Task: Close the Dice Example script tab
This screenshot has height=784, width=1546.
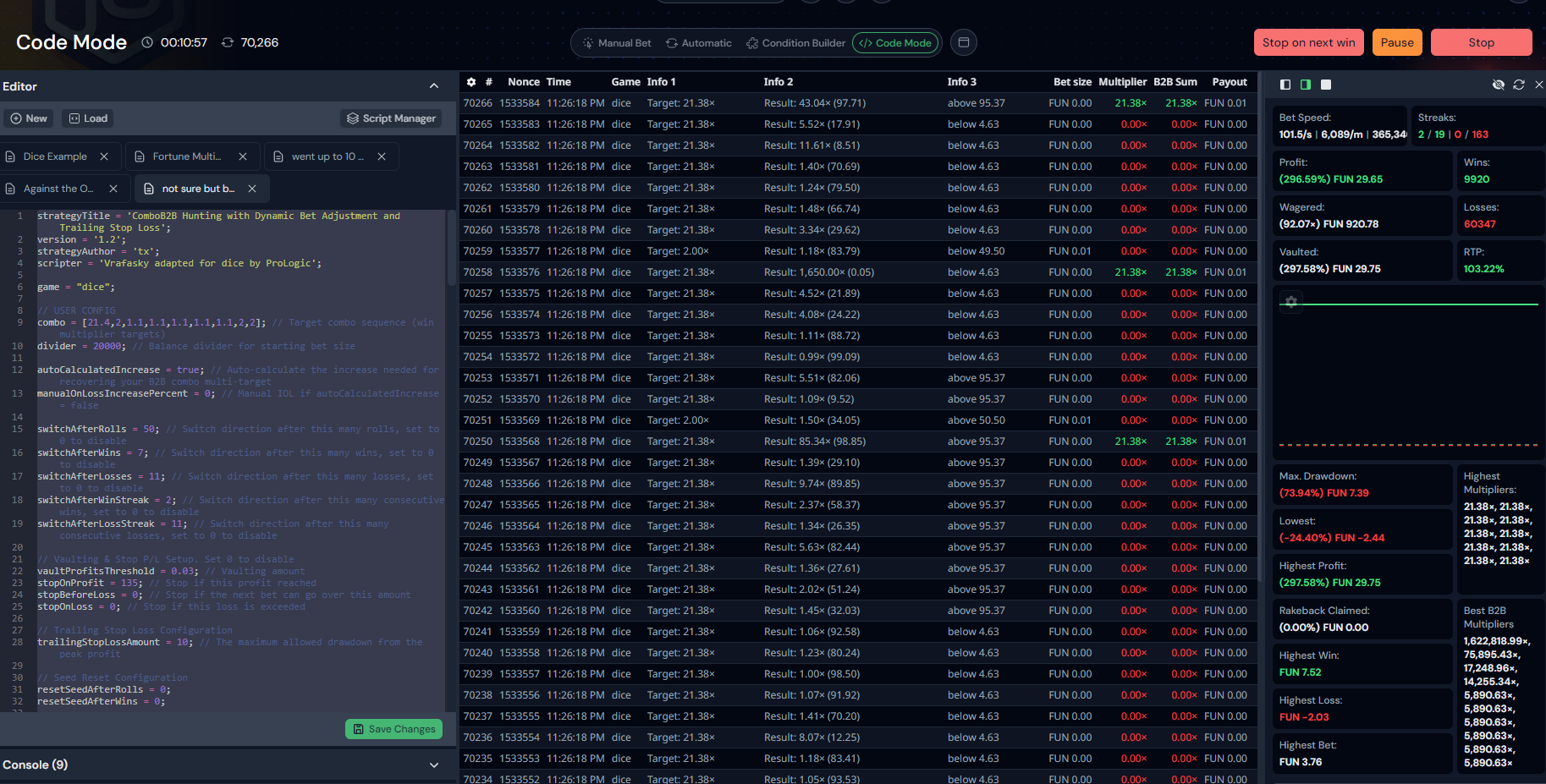Action: point(104,156)
